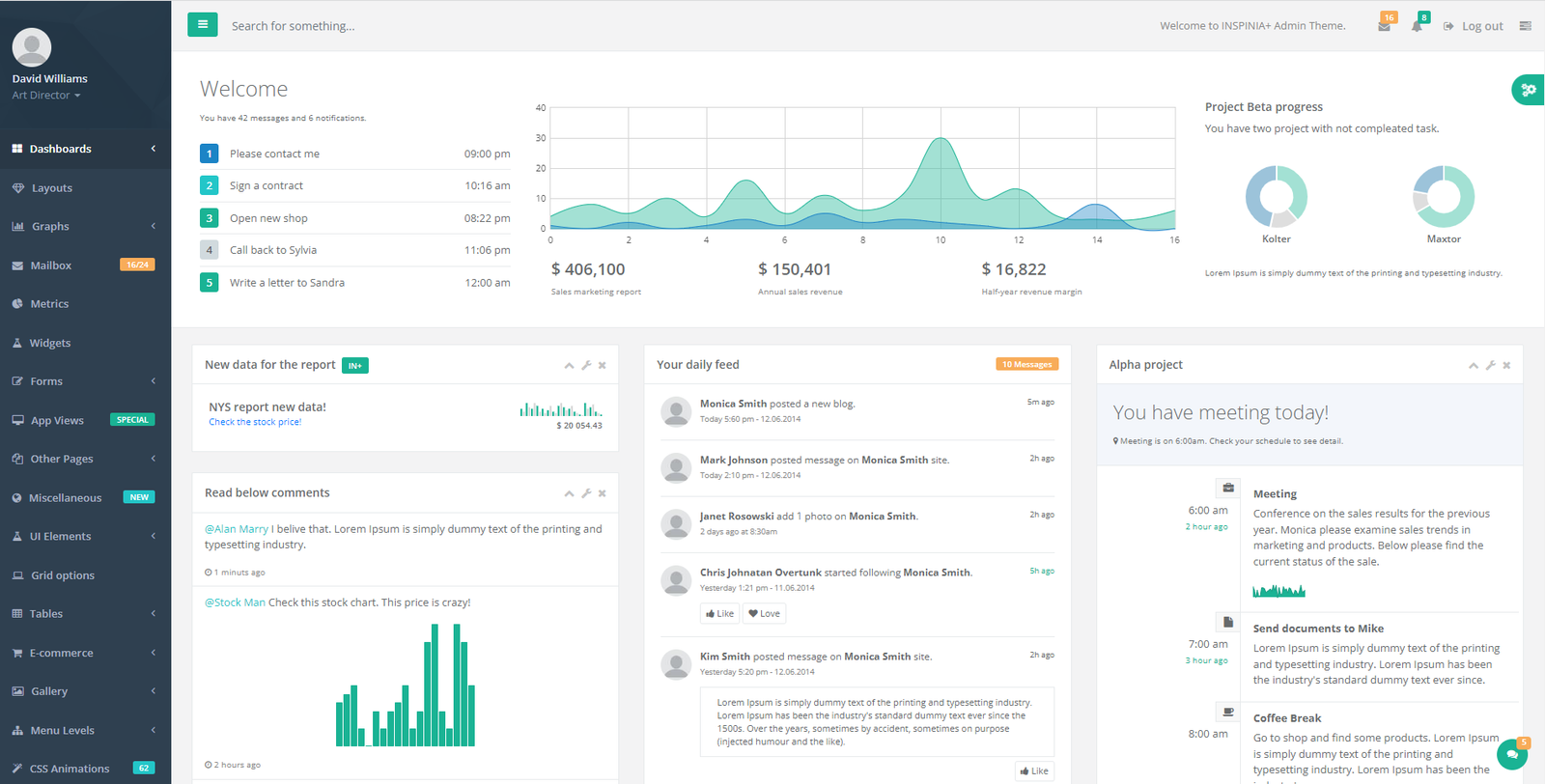The image size is (1545, 784).
Task: Open the floating chat bubble icon
Action: 1511,754
